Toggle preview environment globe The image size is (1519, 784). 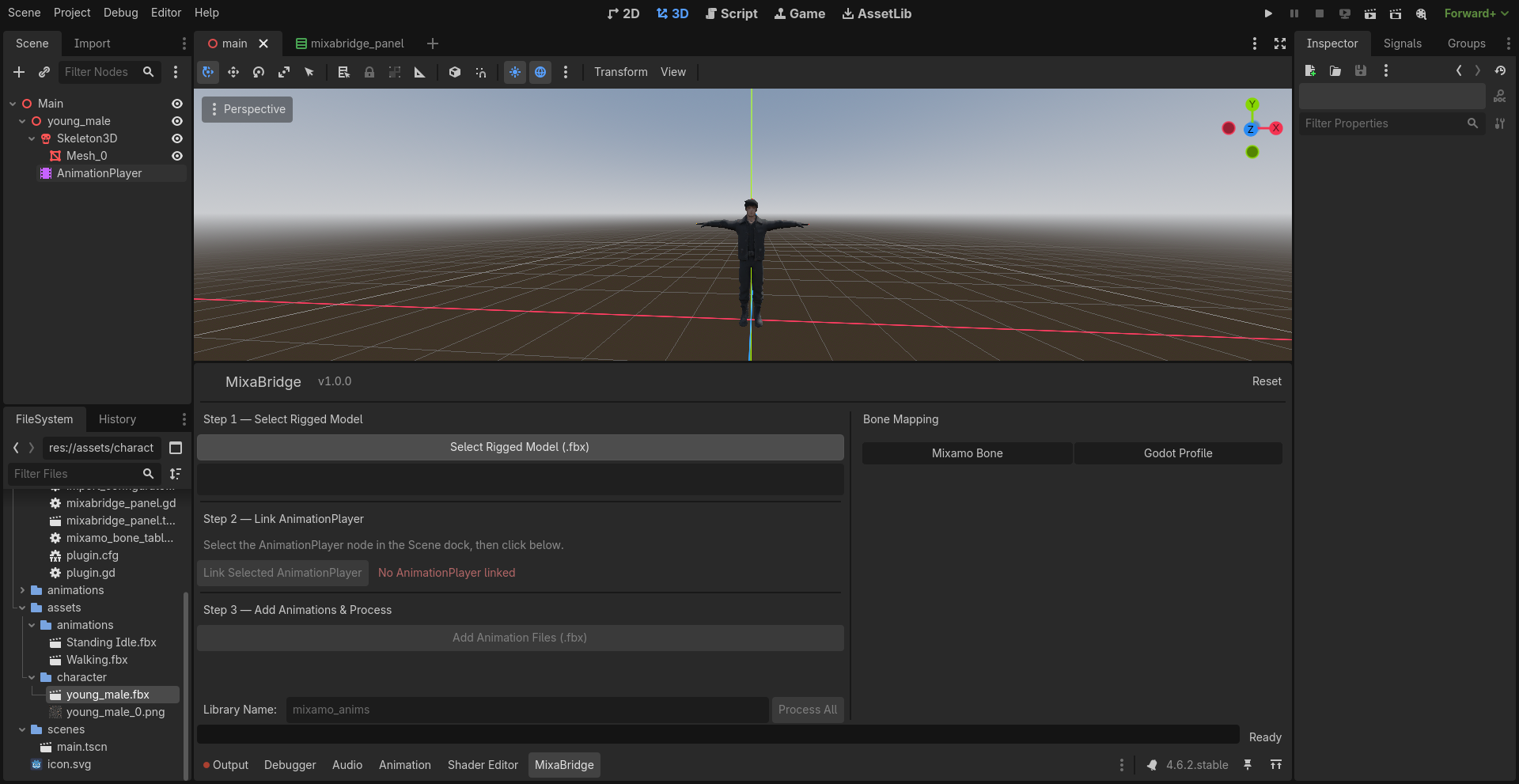[x=540, y=72]
